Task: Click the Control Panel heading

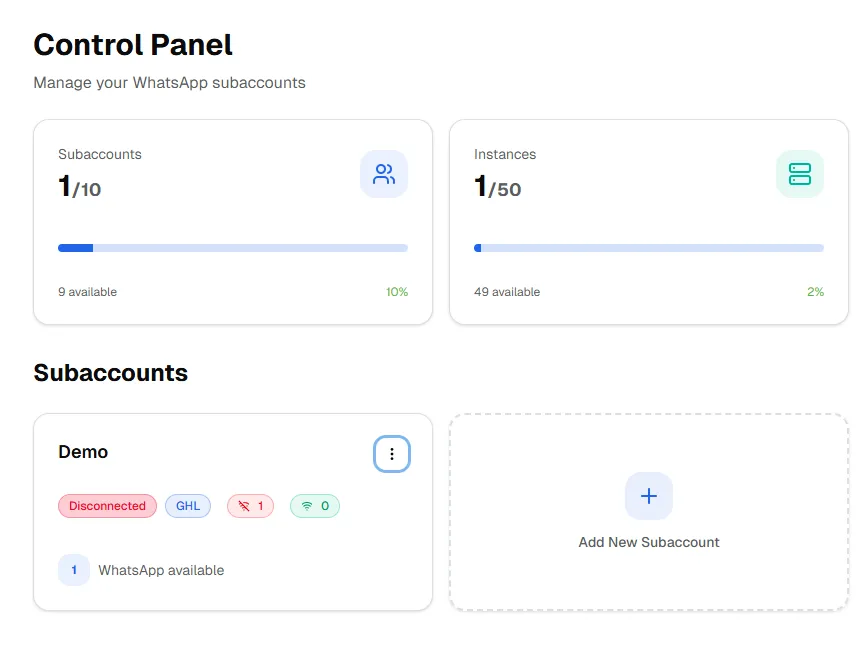Action: pos(133,44)
